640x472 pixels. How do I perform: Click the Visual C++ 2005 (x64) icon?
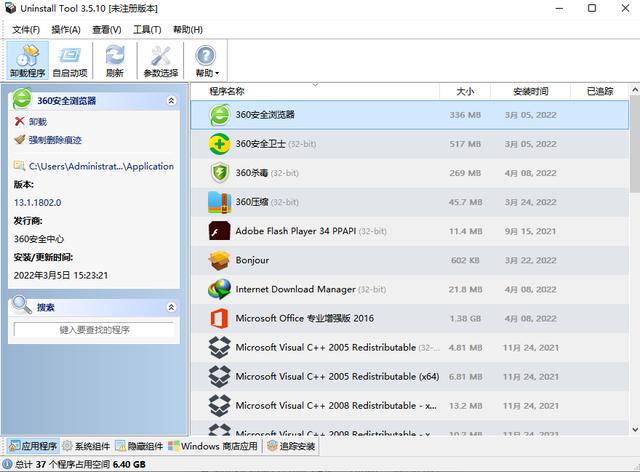220,376
